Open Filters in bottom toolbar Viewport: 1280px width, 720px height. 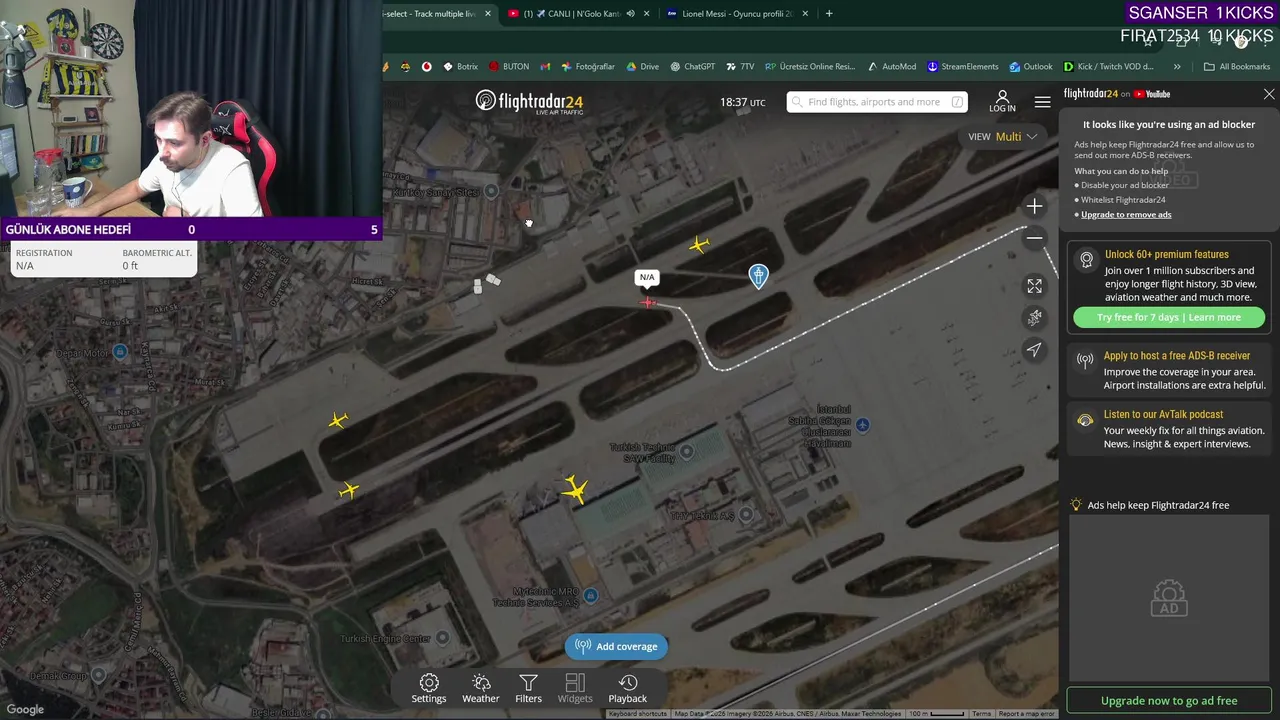(528, 688)
